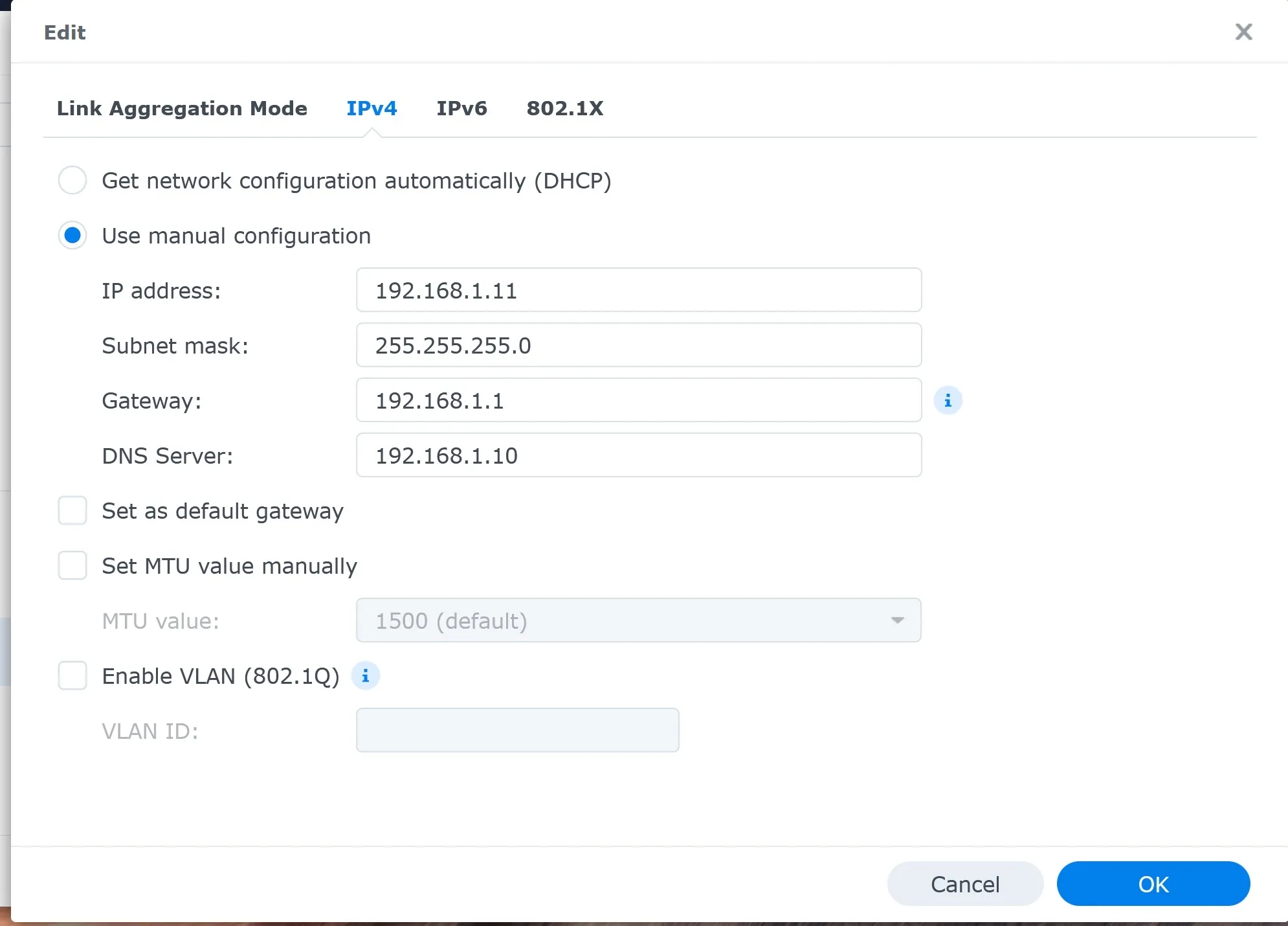Click the IP address input field

pyautogui.click(x=638, y=290)
